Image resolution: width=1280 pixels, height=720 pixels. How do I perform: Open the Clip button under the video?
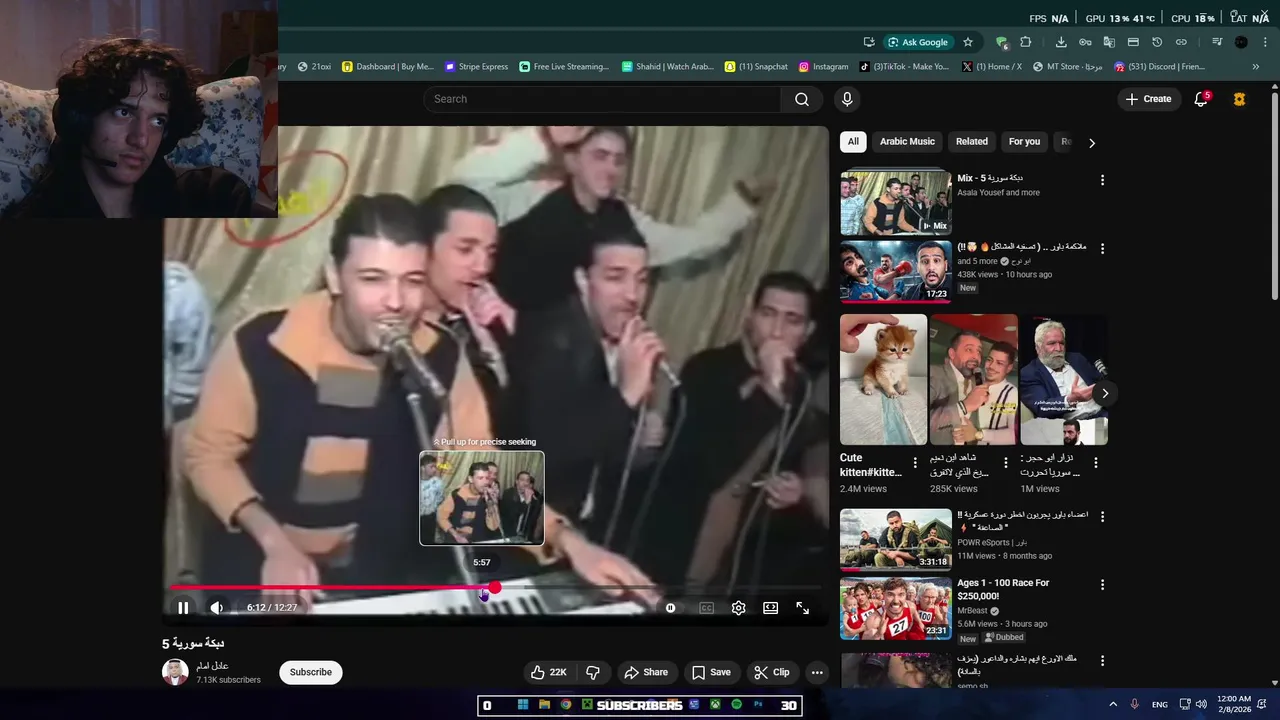pyautogui.click(x=771, y=672)
